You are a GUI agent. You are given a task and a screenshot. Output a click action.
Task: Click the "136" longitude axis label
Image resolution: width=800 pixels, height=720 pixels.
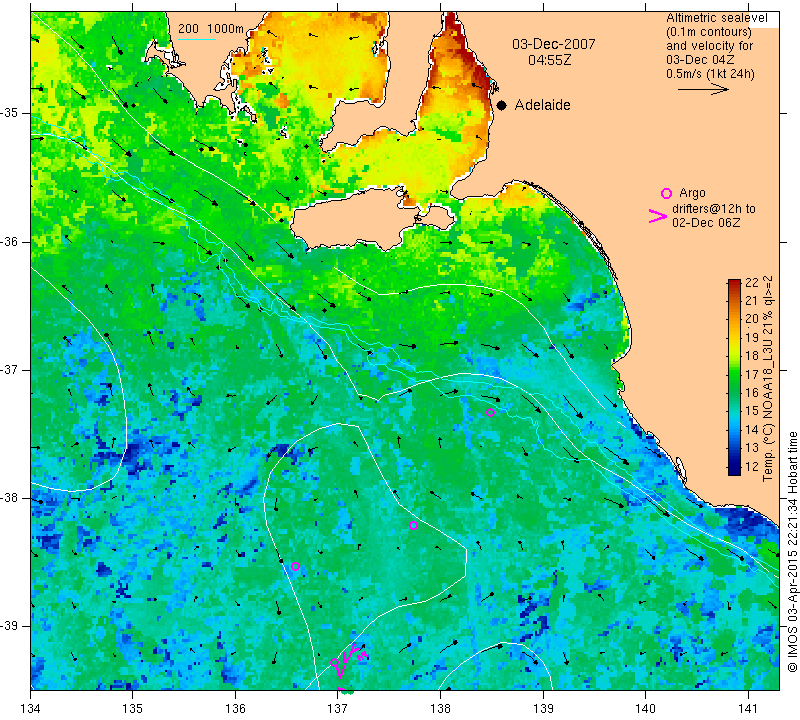point(235,708)
